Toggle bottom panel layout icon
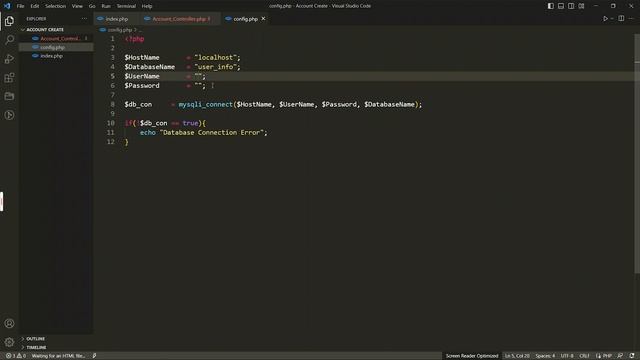 tap(561, 6)
